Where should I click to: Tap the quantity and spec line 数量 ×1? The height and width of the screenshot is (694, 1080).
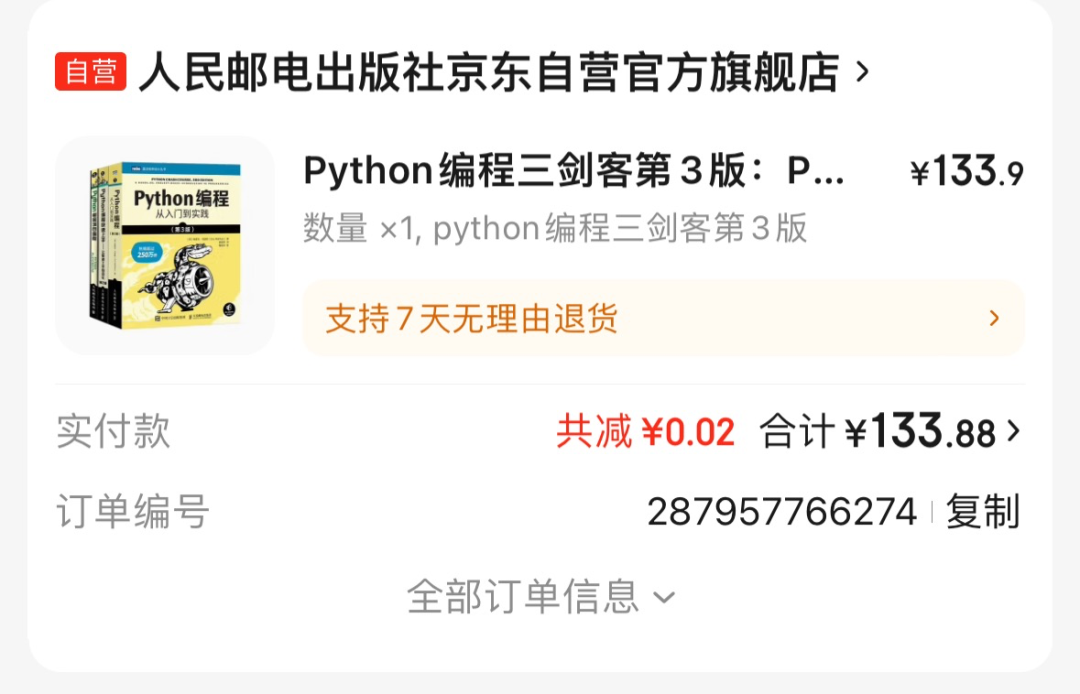click(x=554, y=228)
